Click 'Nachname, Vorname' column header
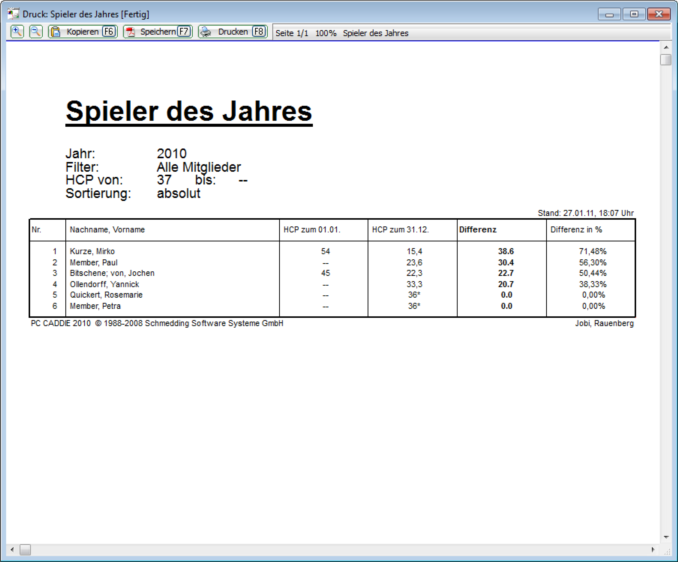 (x=107, y=230)
